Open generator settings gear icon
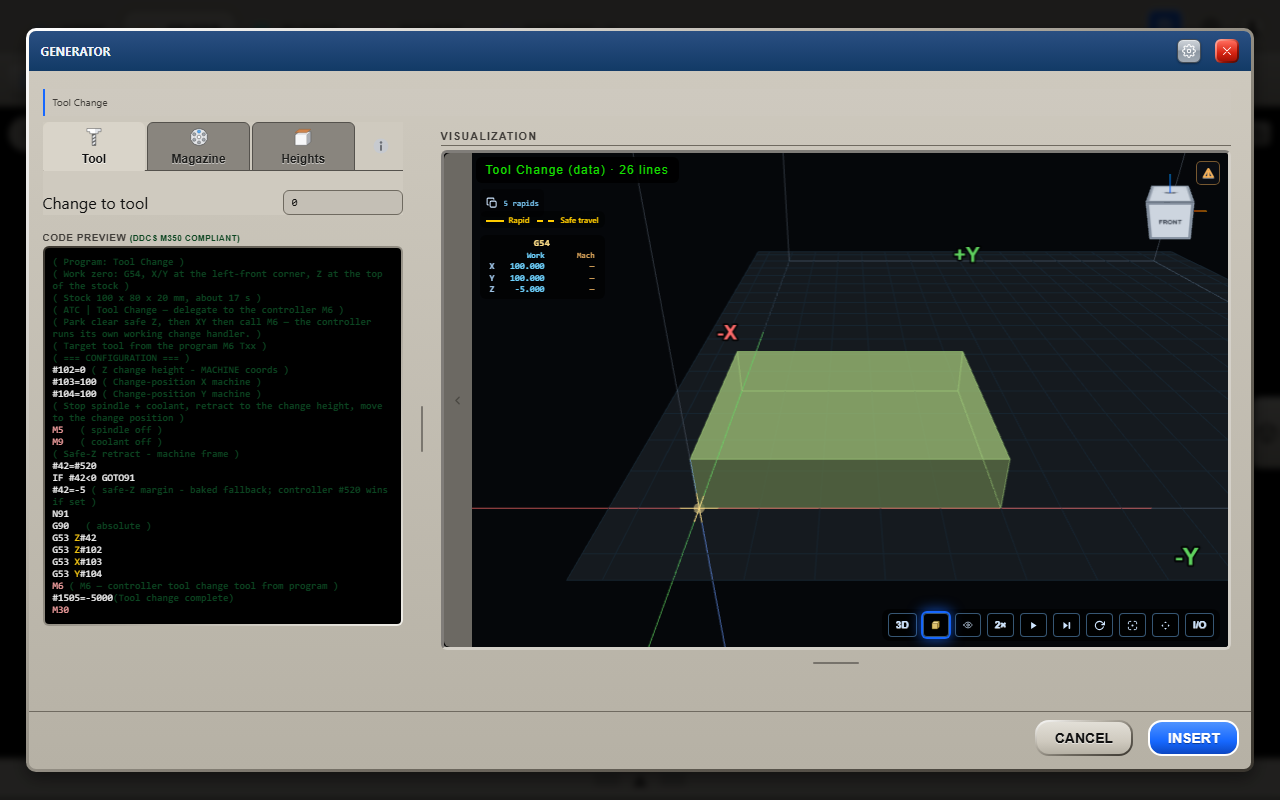Screen dimensions: 1280x800 [x=1189, y=51]
